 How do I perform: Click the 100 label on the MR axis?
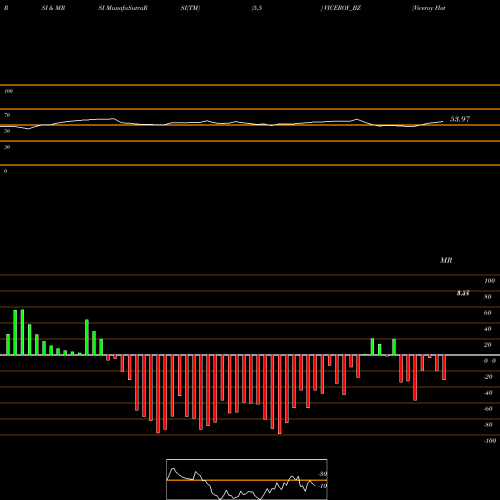click(489, 281)
